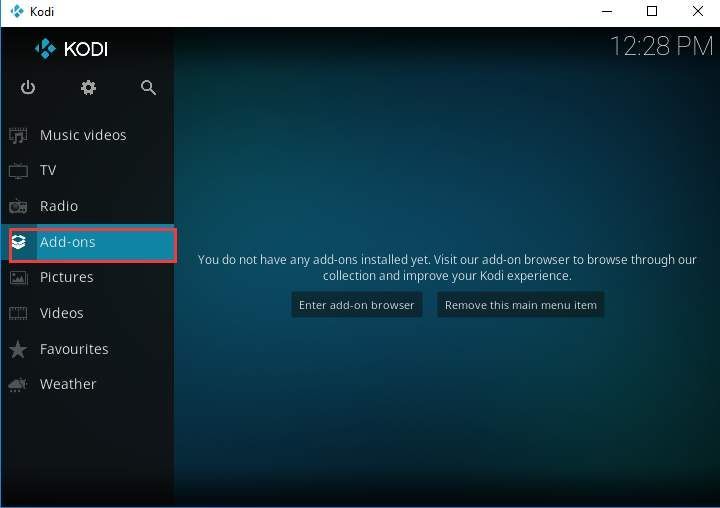
Task: Click the Music videos icon
Action: (18, 135)
